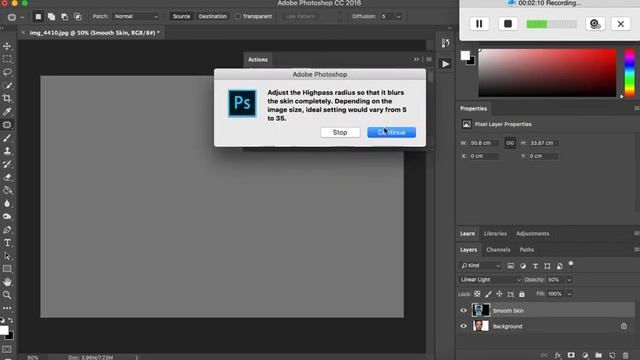Viewport: 640px width, 360px height.
Task: Pause the screen recording
Action: click(479, 24)
